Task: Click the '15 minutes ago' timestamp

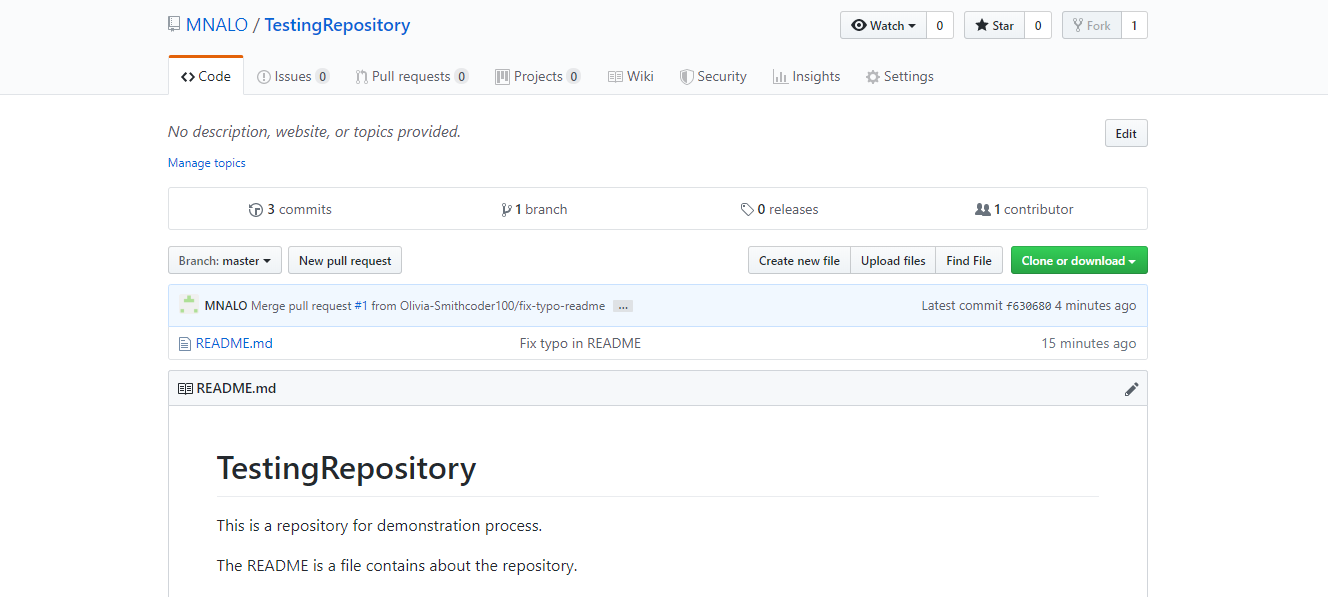Action: point(1088,343)
